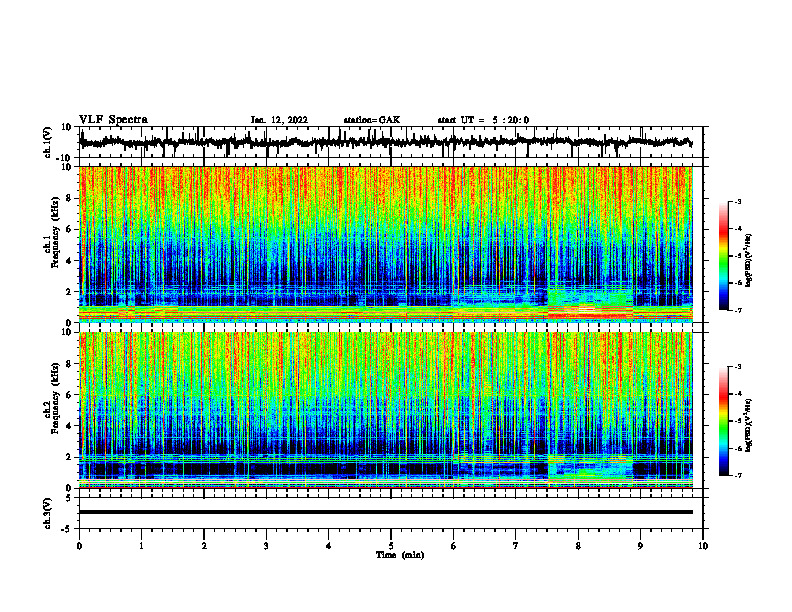Viewport: 792px width, 612px height.
Task: Click the ch.1 colorbar "log(PSD)" unit label
Action: 749,261
